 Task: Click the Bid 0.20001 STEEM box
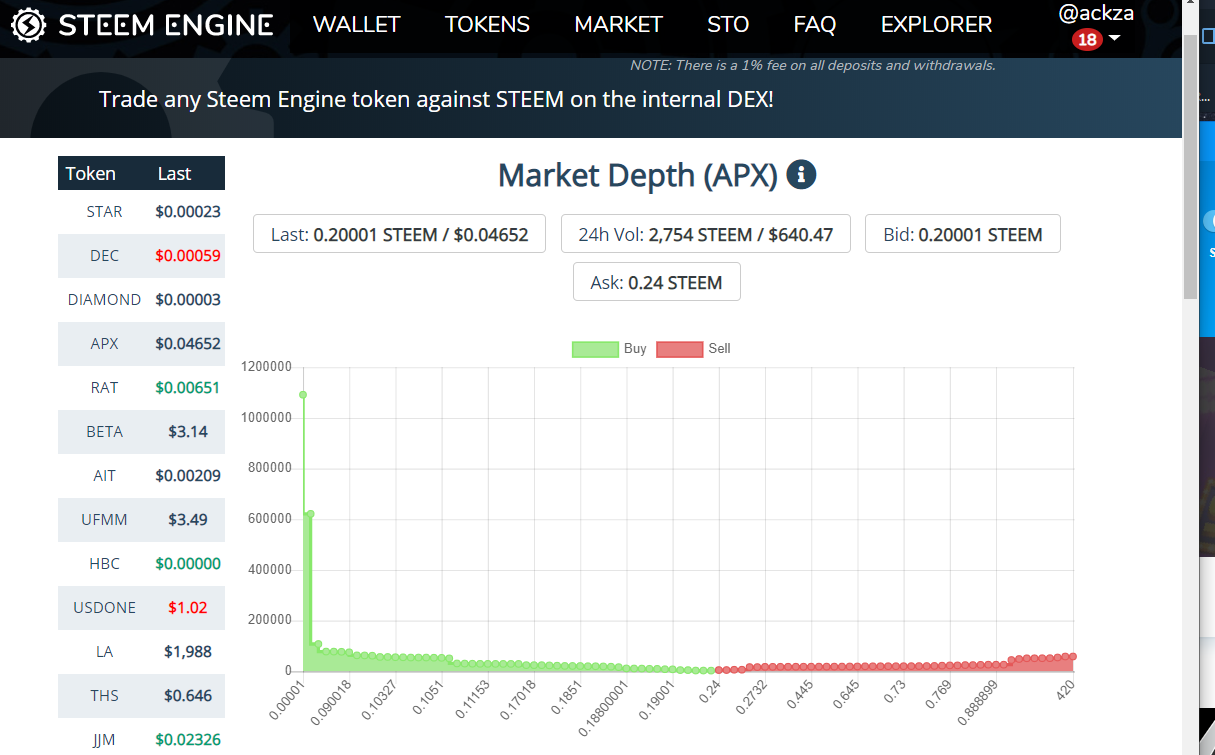963,234
